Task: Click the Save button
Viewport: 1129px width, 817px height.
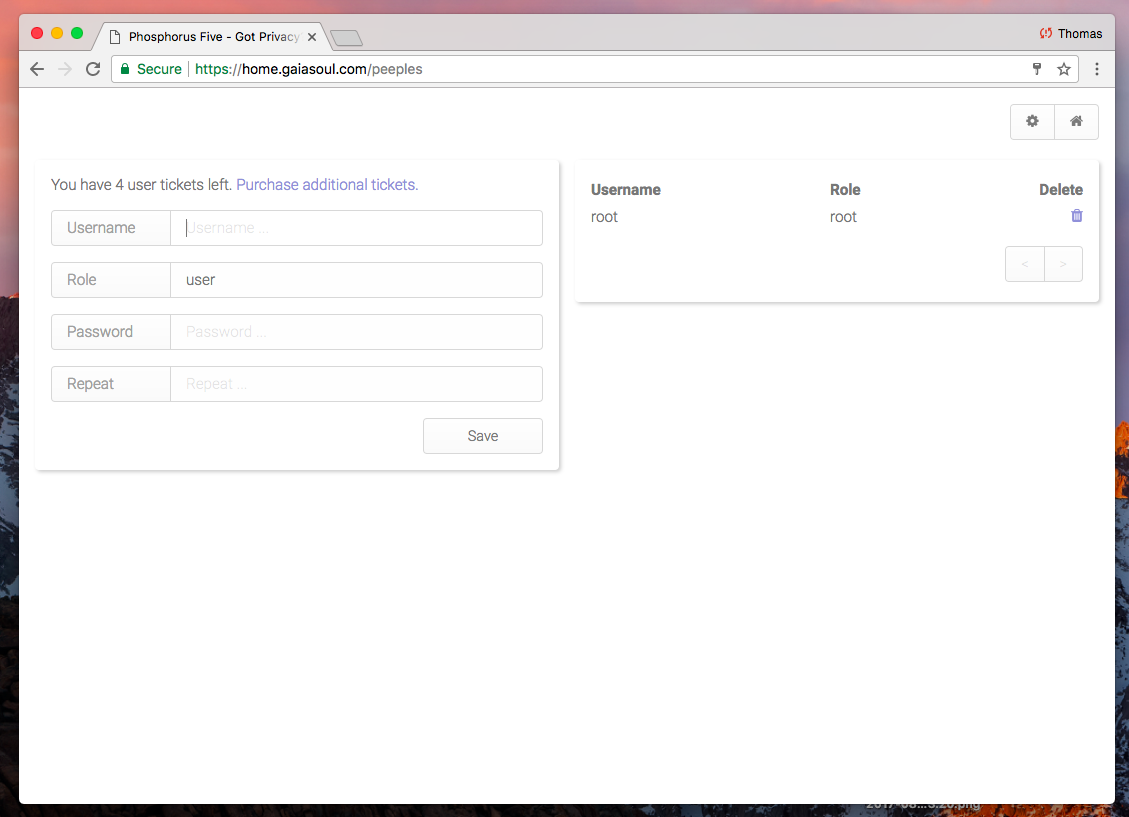Action: (x=482, y=435)
